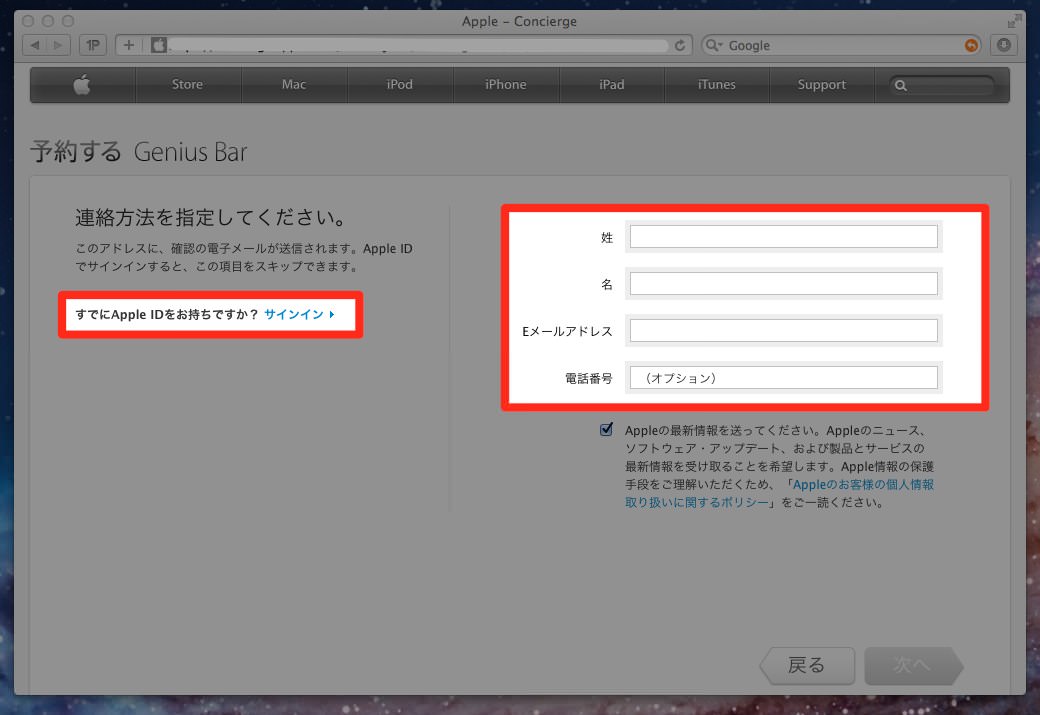
Task: Click the orange snapback arrow in search field
Action: pos(971,45)
